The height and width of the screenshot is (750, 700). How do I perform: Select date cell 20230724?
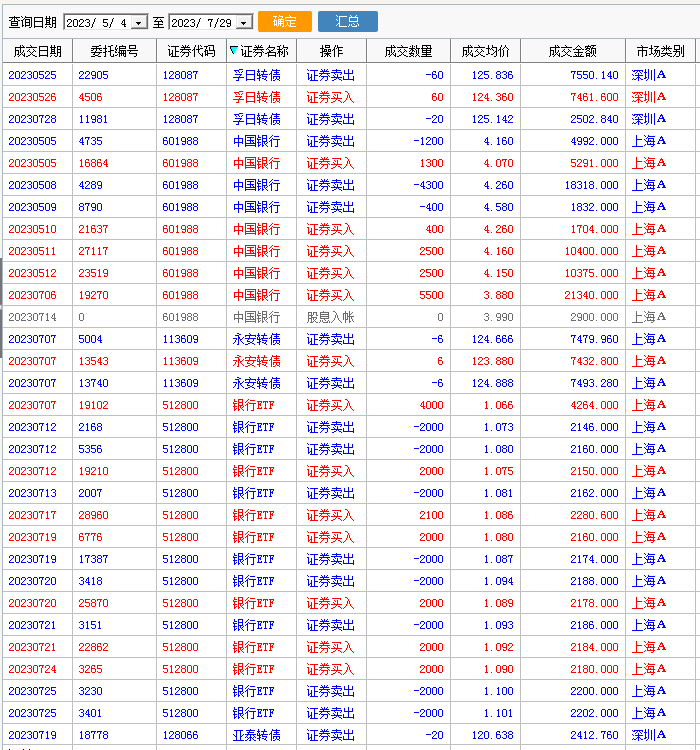pyautogui.click(x=33, y=669)
